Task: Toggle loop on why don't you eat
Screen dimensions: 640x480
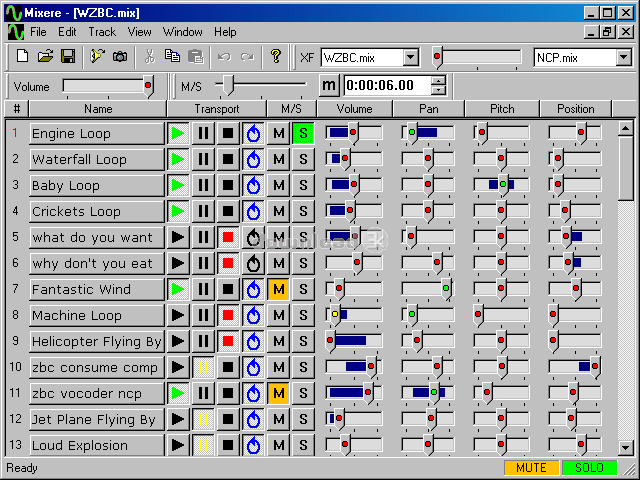Action: (x=253, y=263)
